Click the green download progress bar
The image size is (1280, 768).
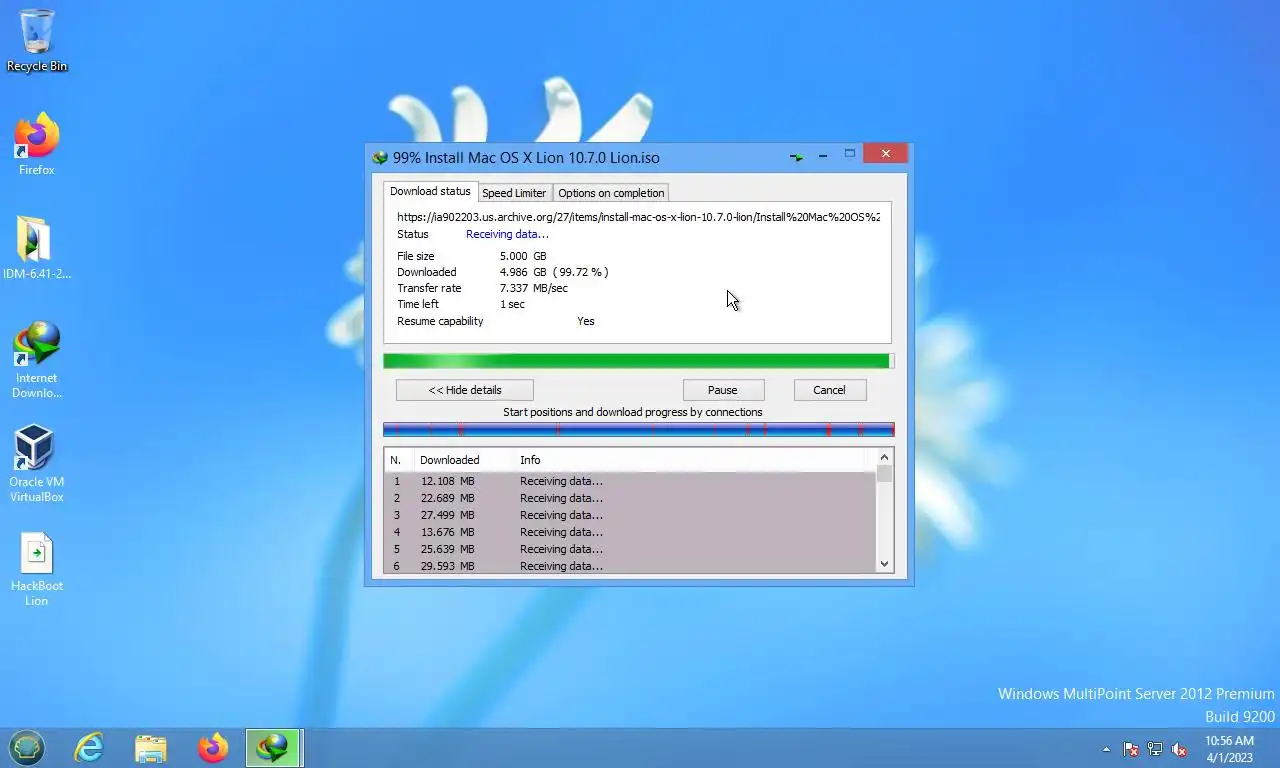click(x=639, y=361)
